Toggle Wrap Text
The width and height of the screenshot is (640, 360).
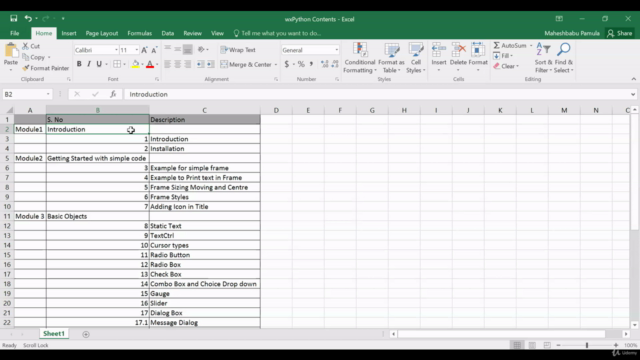pyautogui.click(x=238, y=50)
